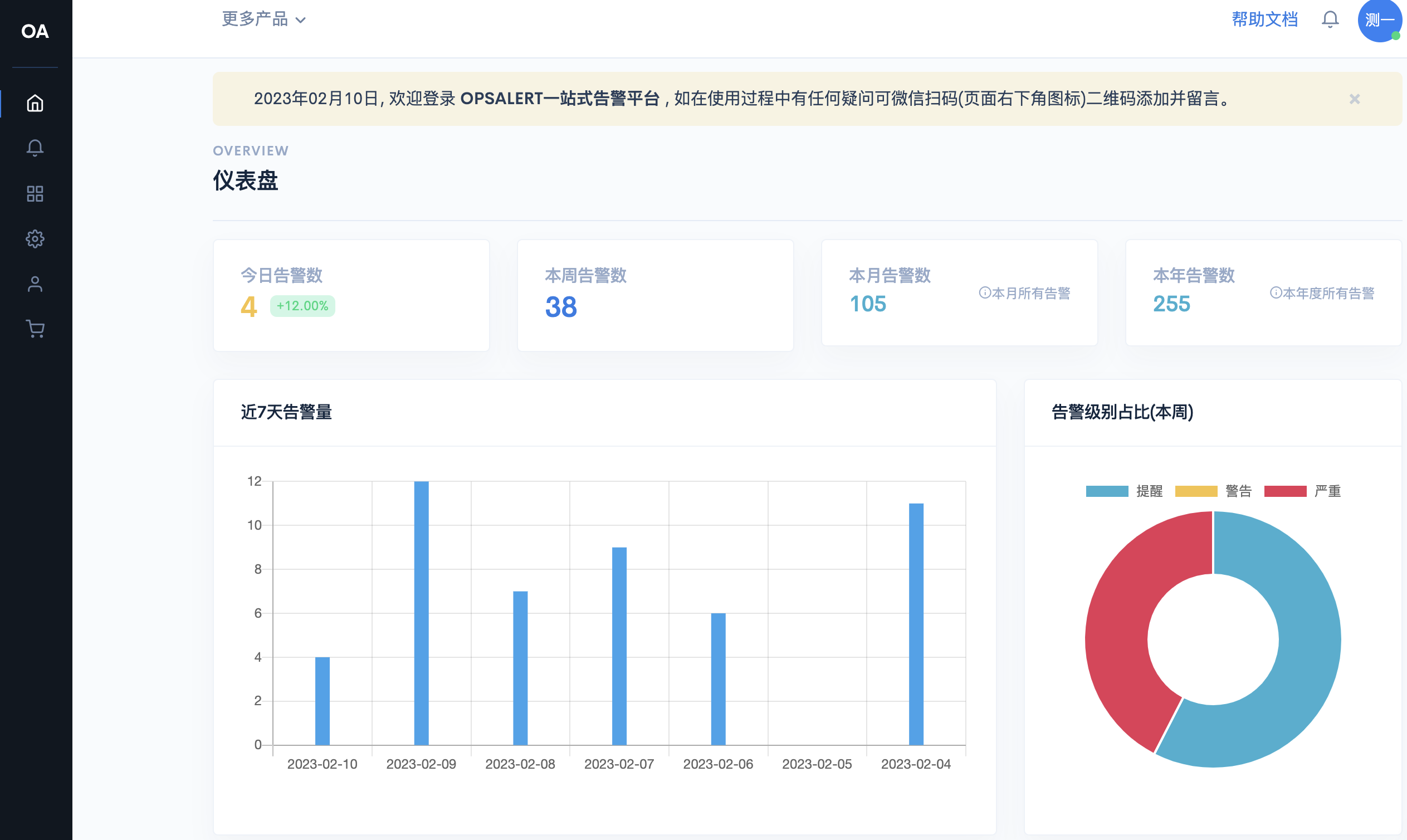This screenshot has height=840, width=1407.
Task: Click the 本年告警数 card label
Action: click(1194, 275)
